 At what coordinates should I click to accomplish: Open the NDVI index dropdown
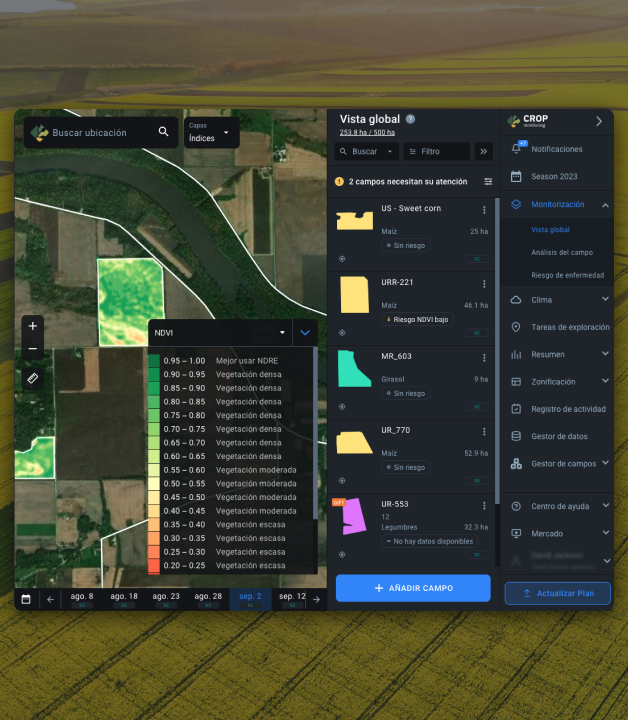tap(220, 332)
